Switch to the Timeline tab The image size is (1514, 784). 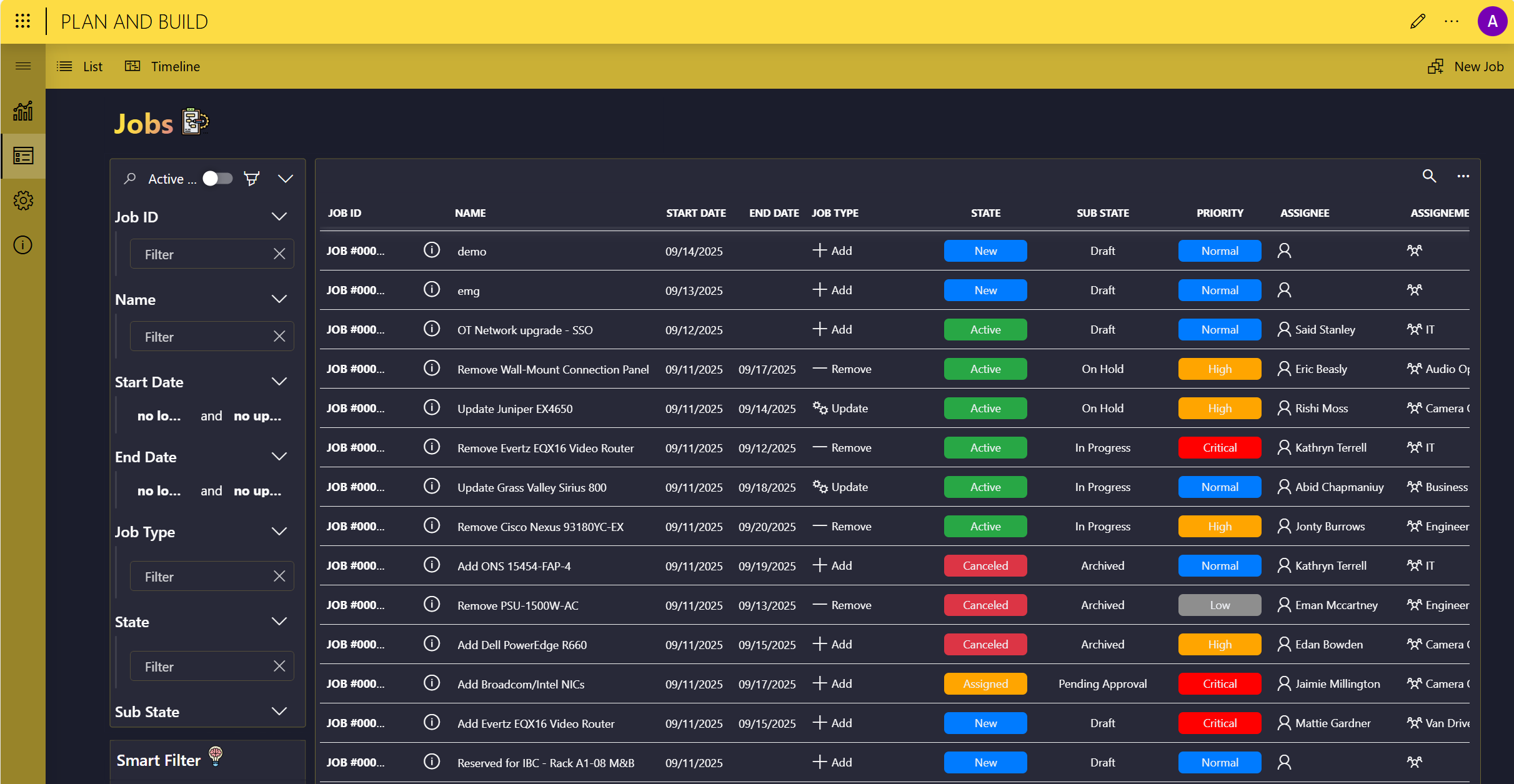[x=163, y=66]
